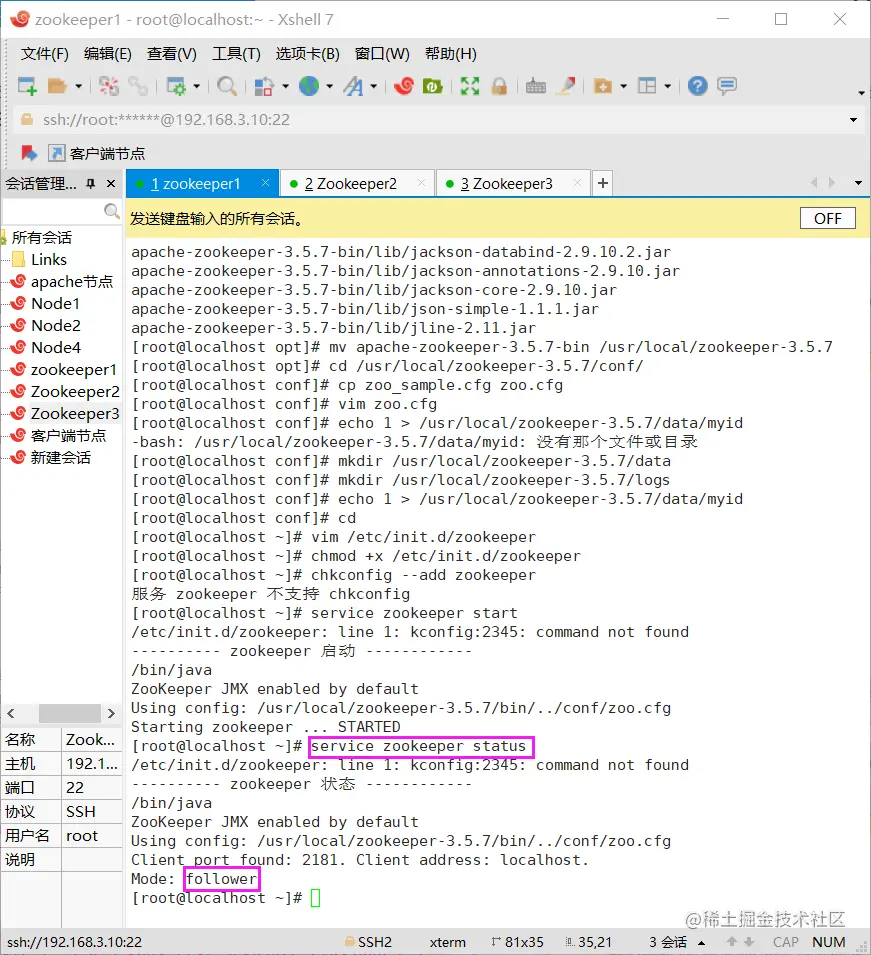Select the apache节点 session

[x=72, y=281]
